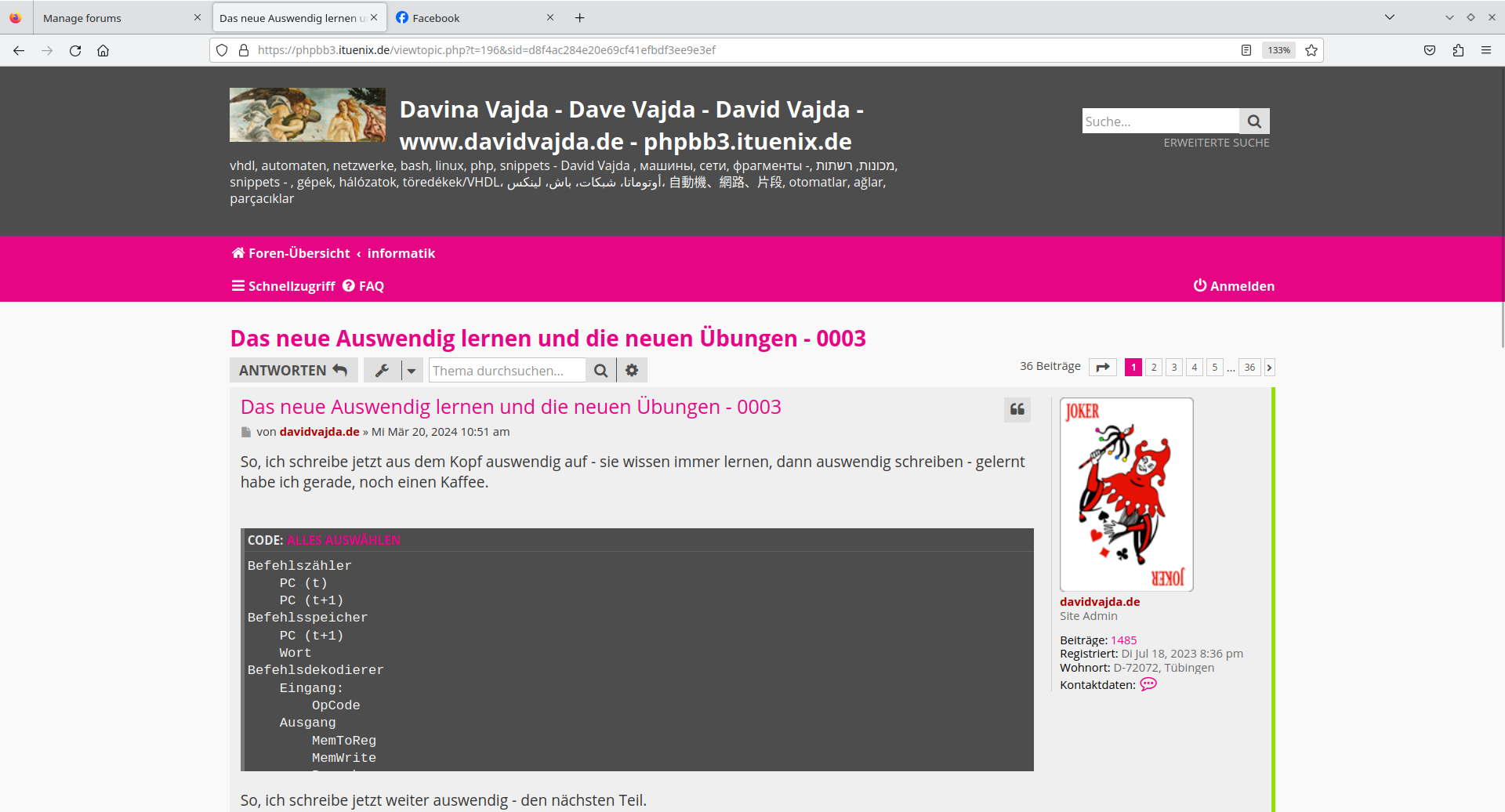Open contact options via the speech bubble icon
Image resolution: width=1505 pixels, height=812 pixels.
click(1148, 683)
